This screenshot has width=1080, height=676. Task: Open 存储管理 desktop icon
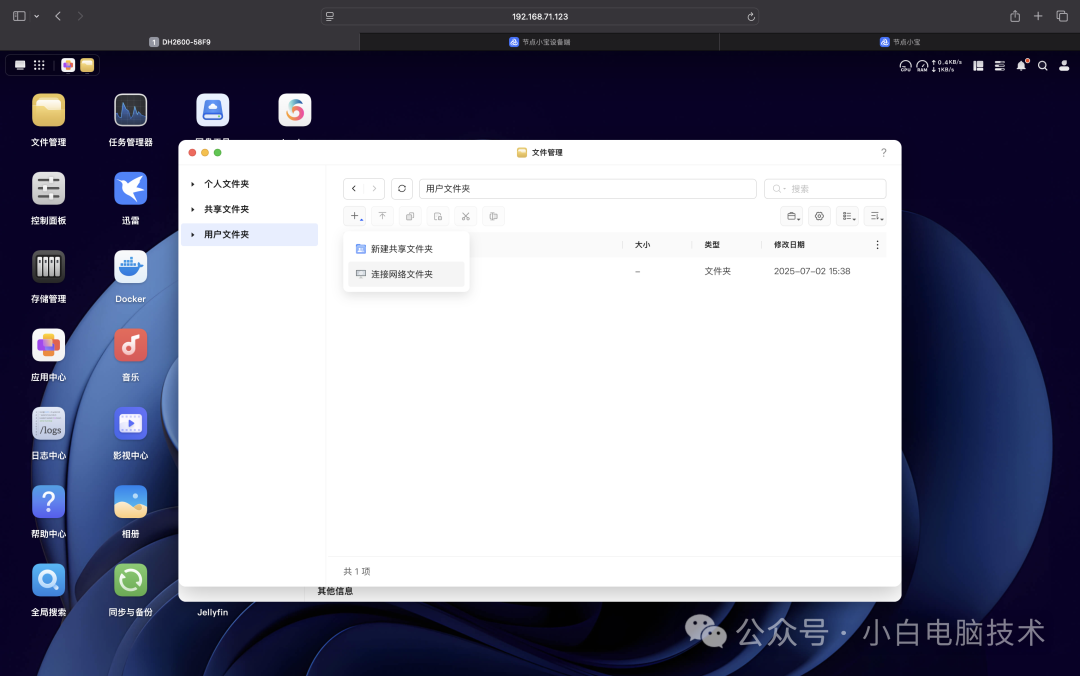[48, 267]
